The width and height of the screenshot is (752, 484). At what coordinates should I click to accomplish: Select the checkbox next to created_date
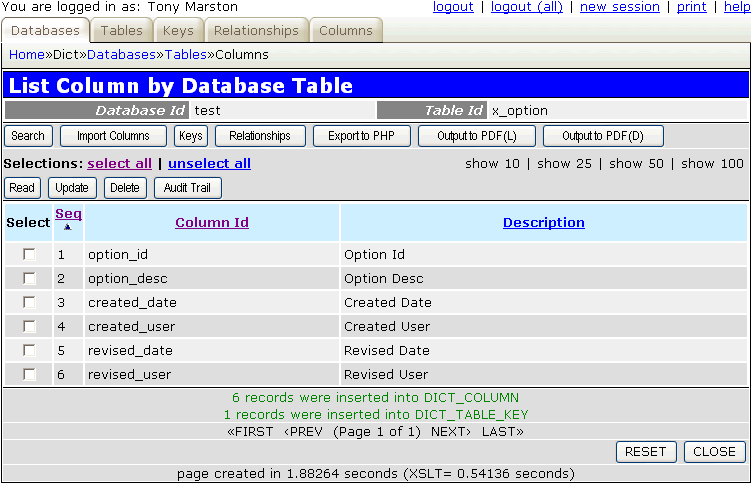pyautogui.click(x=29, y=303)
